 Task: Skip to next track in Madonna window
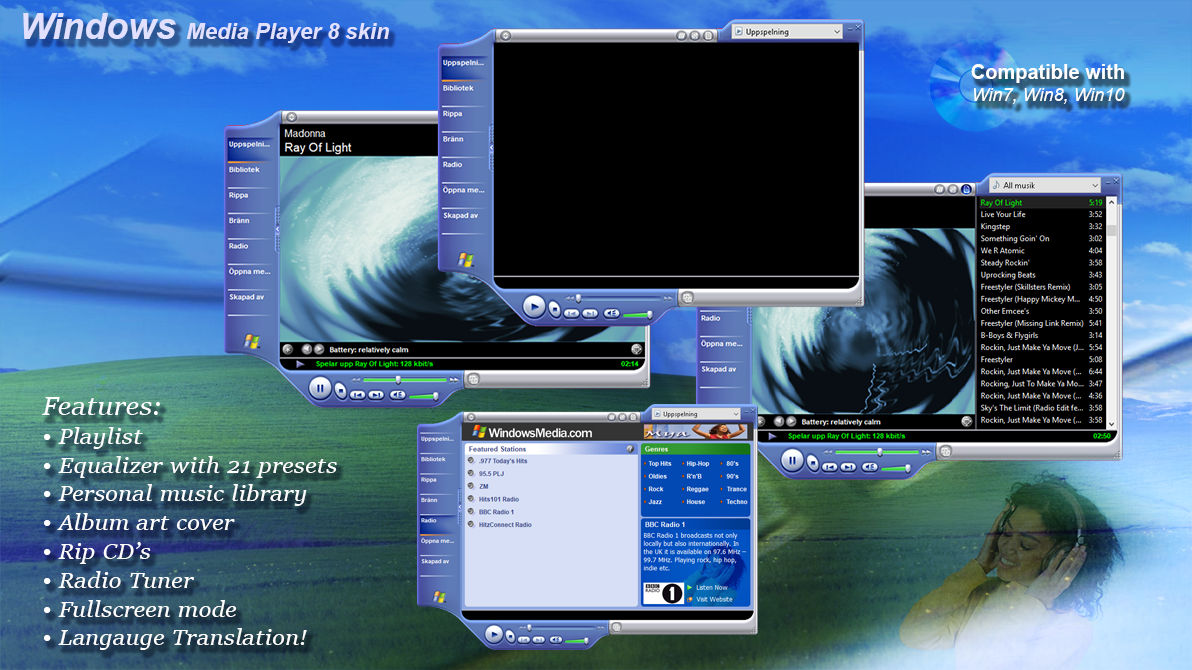click(x=376, y=395)
